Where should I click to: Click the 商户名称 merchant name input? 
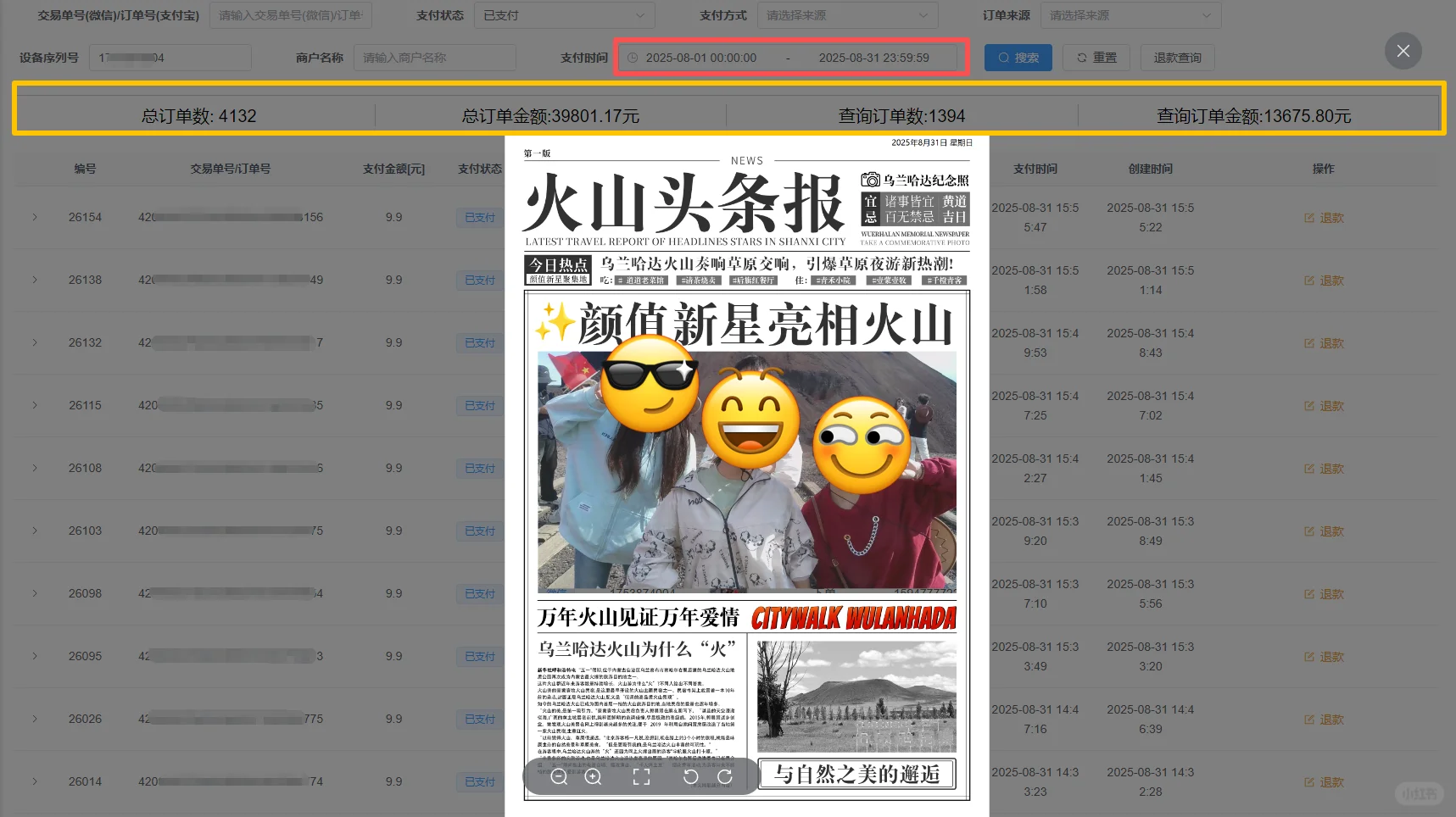[x=435, y=58]
